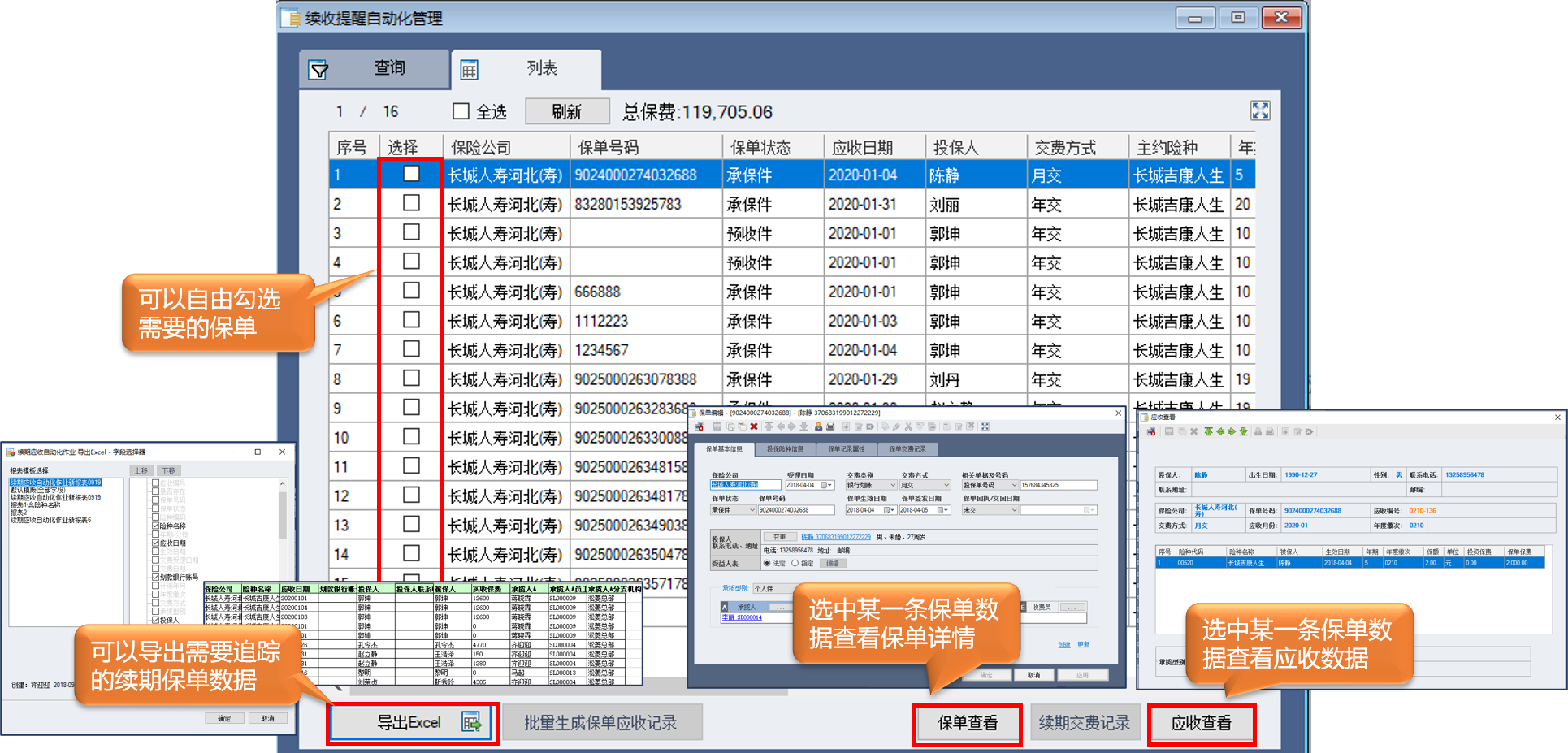Switch to the 查询 tab
This screenshot has width=1568, height=753.
click(x=375, y=69)
